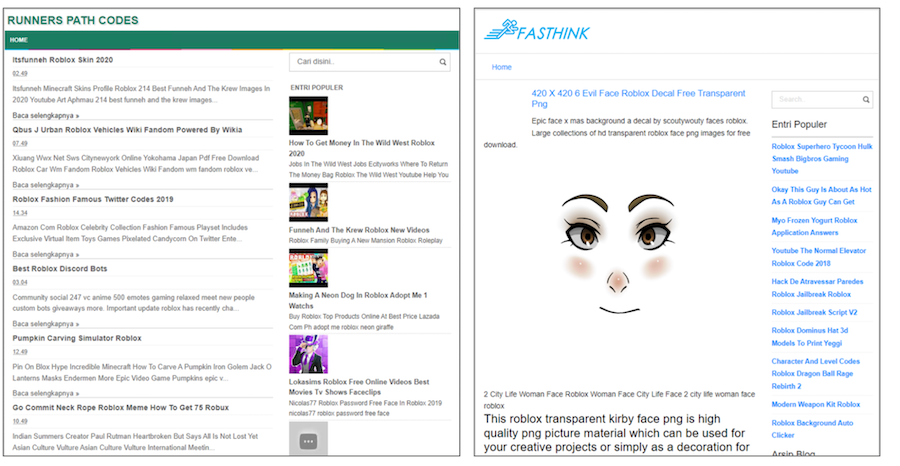Open 'Myo Frozen Yogurt Roblox Application Answers' link
The height and width of the screenshot is (466, 900).
coord(814,227)
